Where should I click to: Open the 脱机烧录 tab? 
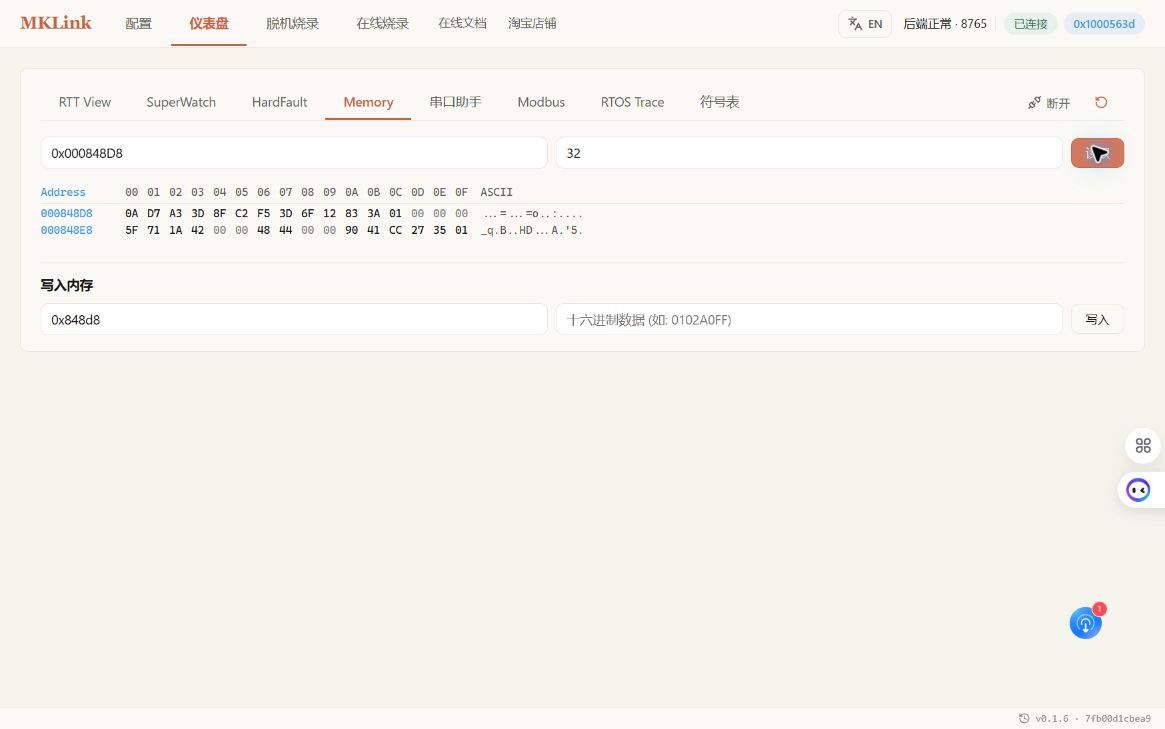[293, 24]
